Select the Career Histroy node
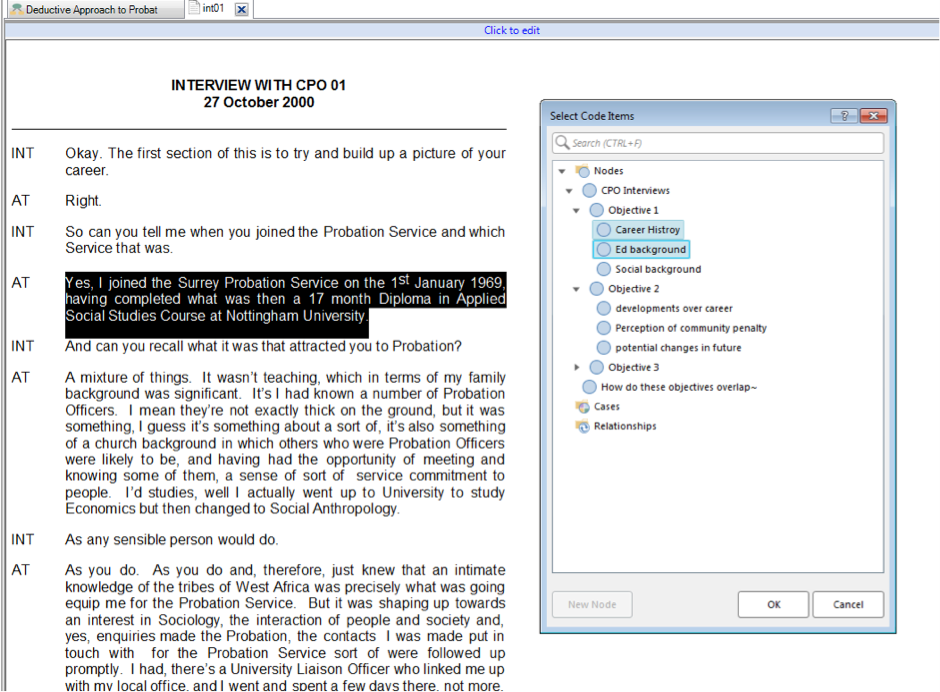This screenshot has width=940, height=692. click(647, 230)
